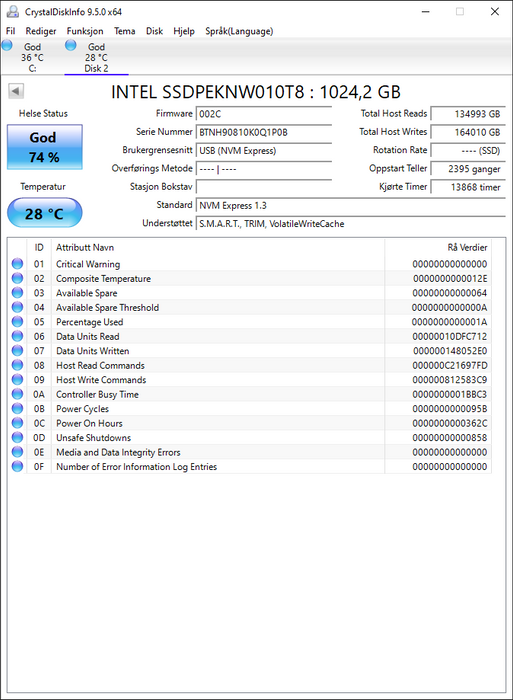Select the Power On Hours attribute name

[89, 423]
